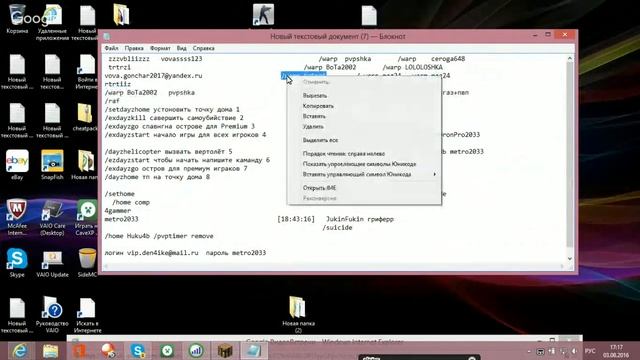640x360 pixels.
Task: Click the Notepad vertical scrollbar thumb
Action: 570,155
